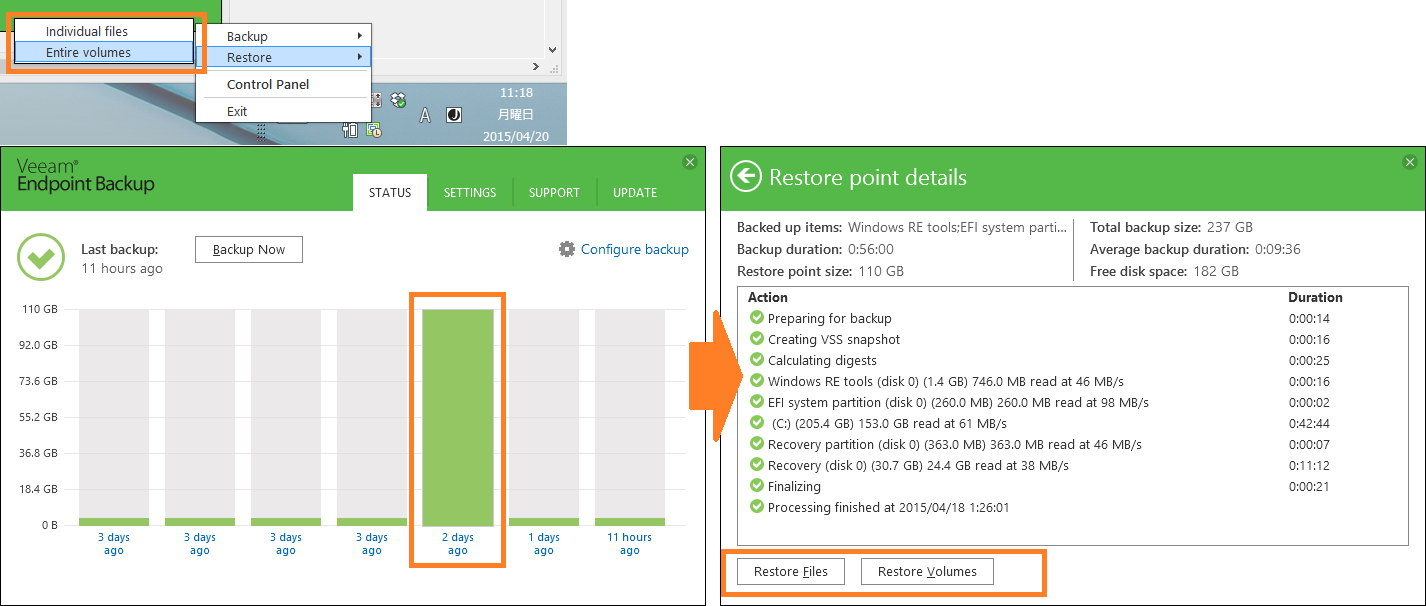Click the check icon beside Finalizing
The width and height of the screenshot is (1426, 606).
click(x=757, y=486)
